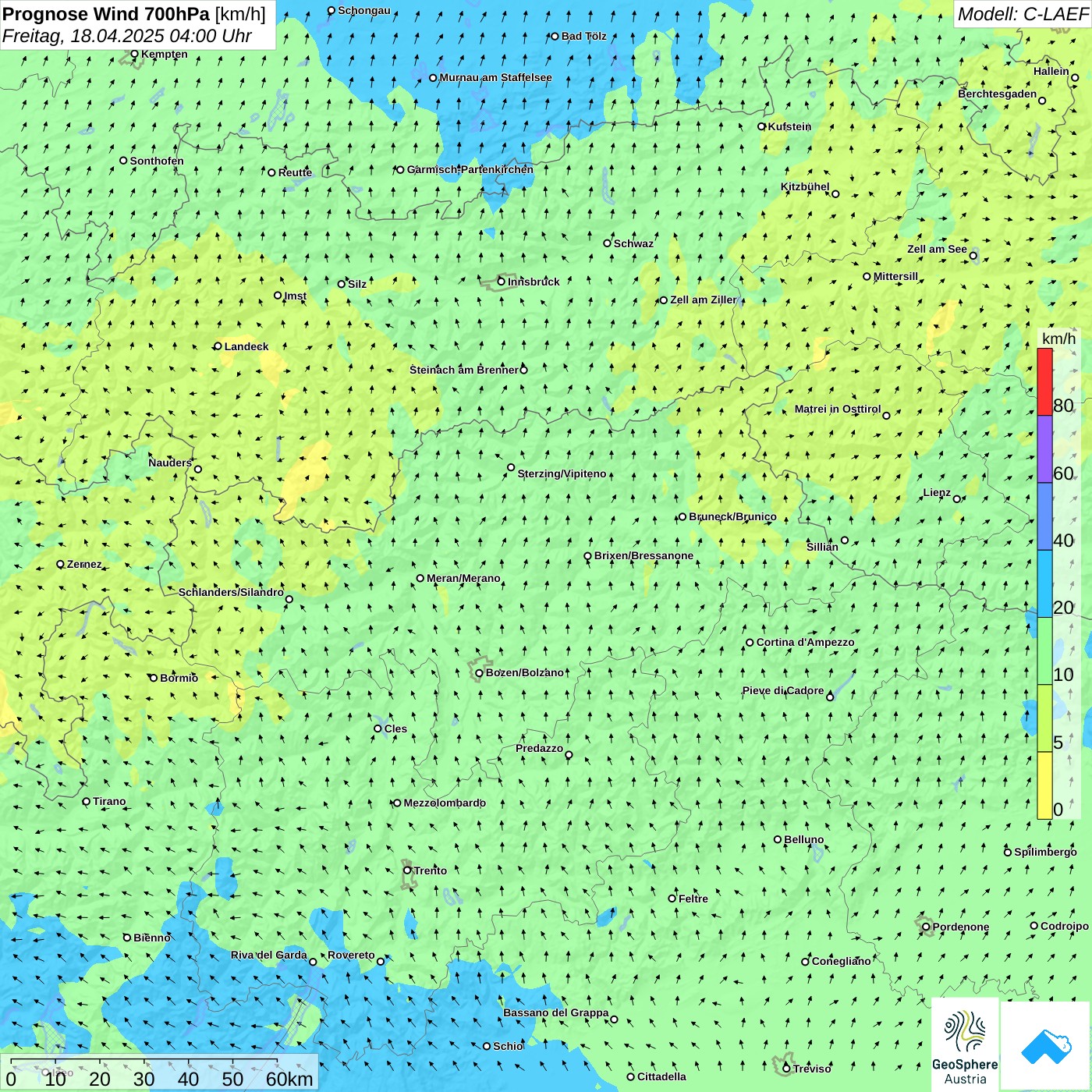Select the red legend color segment
Image resolution: width=1092 pixels, height=1092 pixels.
(1044, 381)
